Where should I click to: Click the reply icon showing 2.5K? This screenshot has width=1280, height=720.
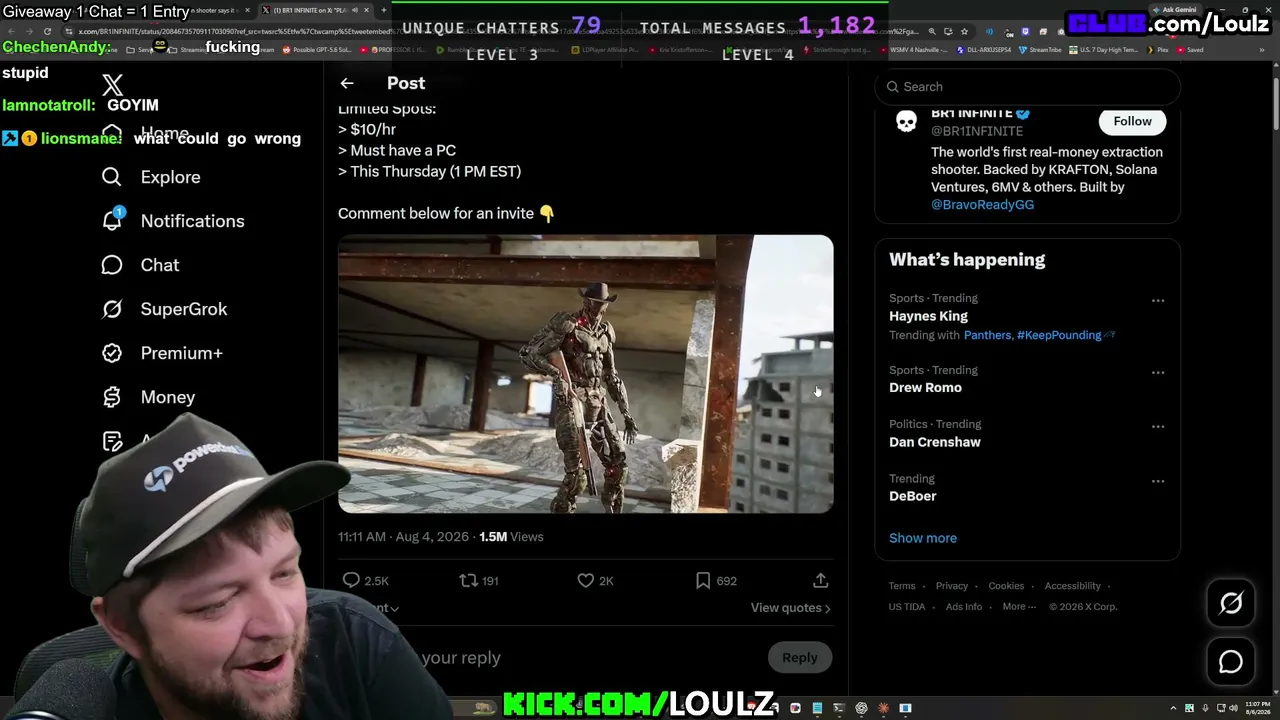point(351,580)
